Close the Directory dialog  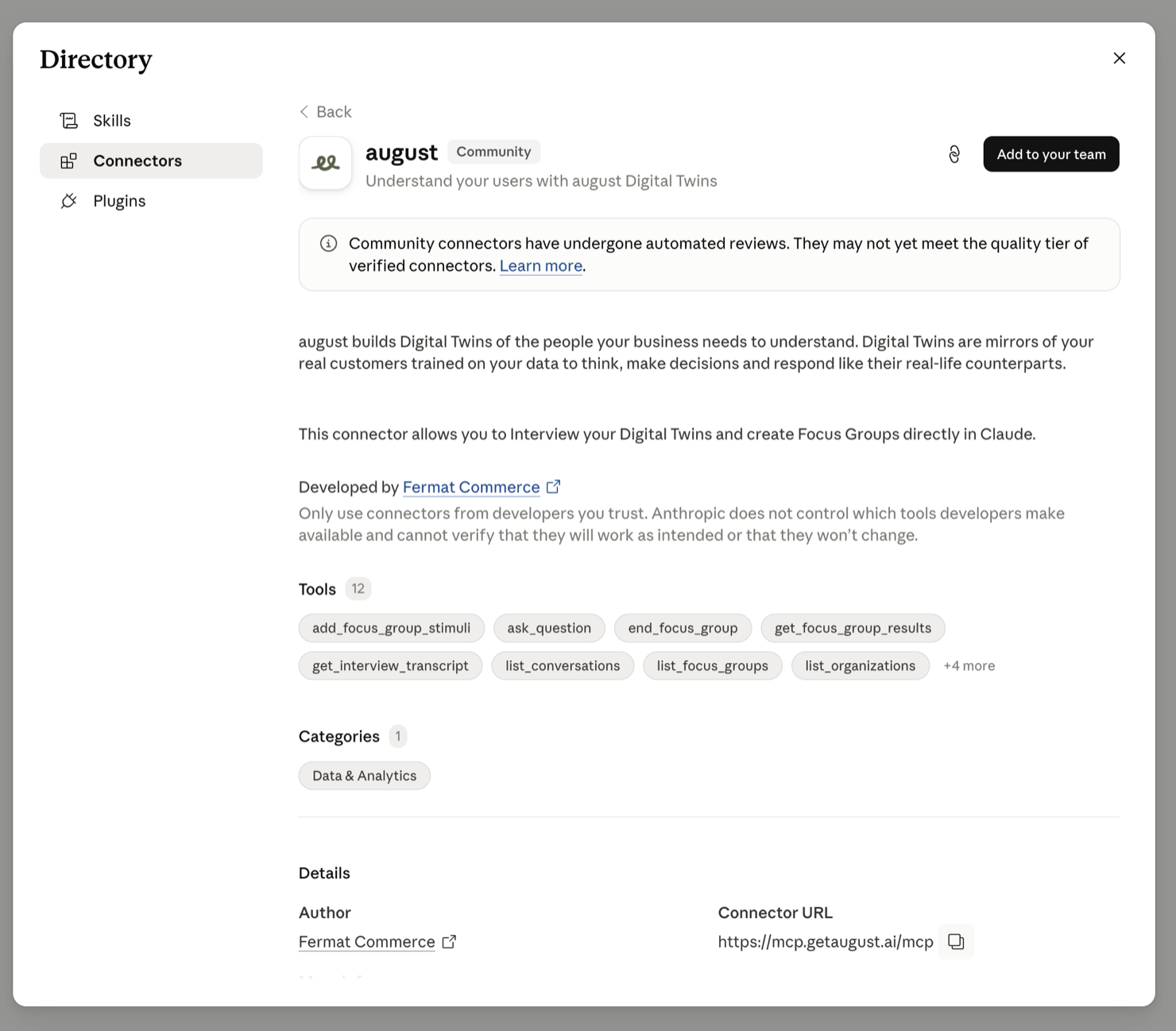pyautogui.click(x=1119, y=58)
